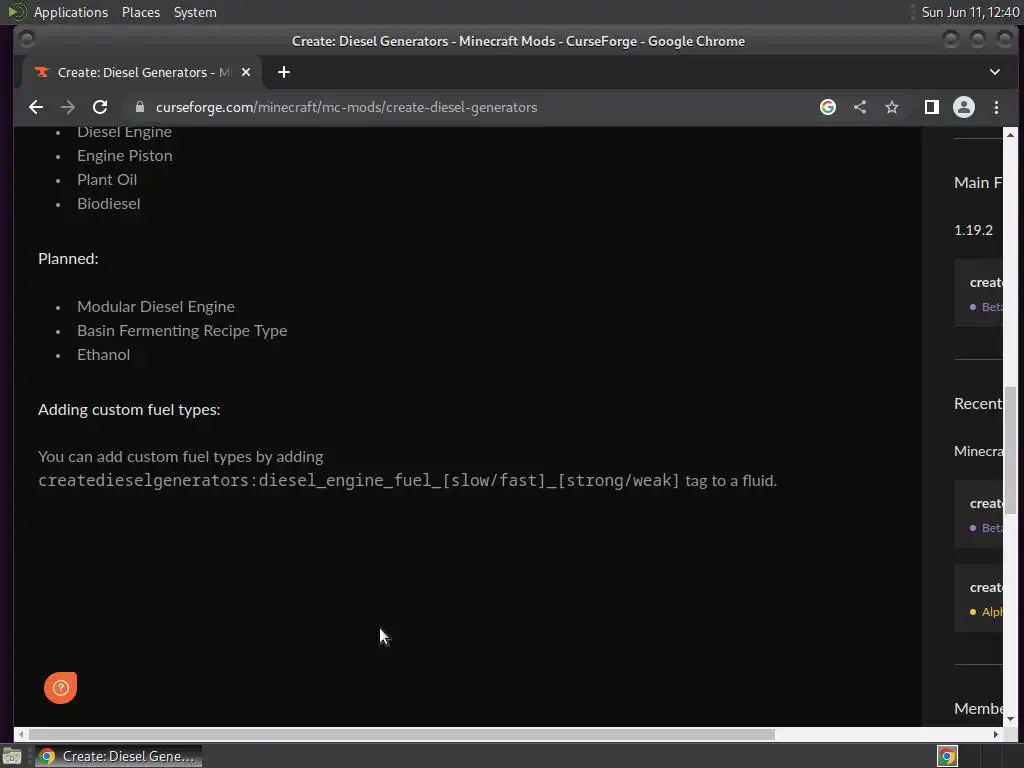This screenshot has height=768, width=1024.
Task: Expand the tab search dropdown
Action: 995,72
